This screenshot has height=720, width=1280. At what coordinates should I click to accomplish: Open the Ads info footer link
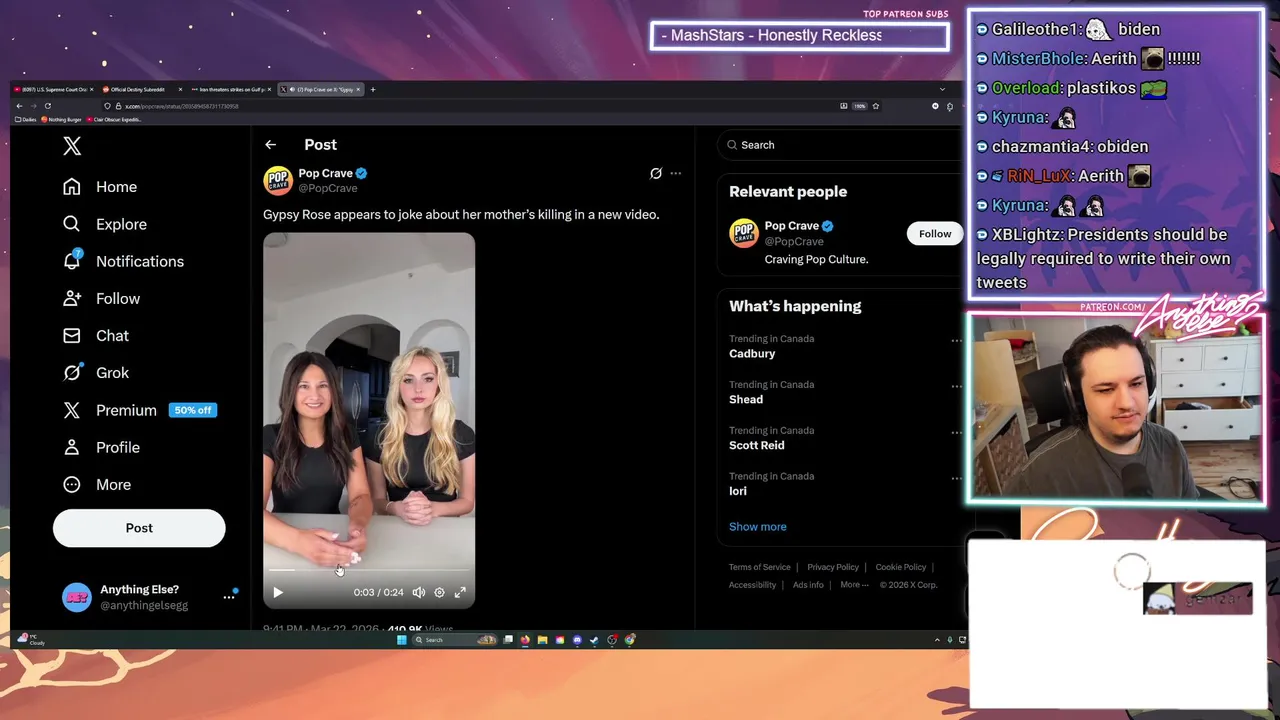click(x=808, y=585)
